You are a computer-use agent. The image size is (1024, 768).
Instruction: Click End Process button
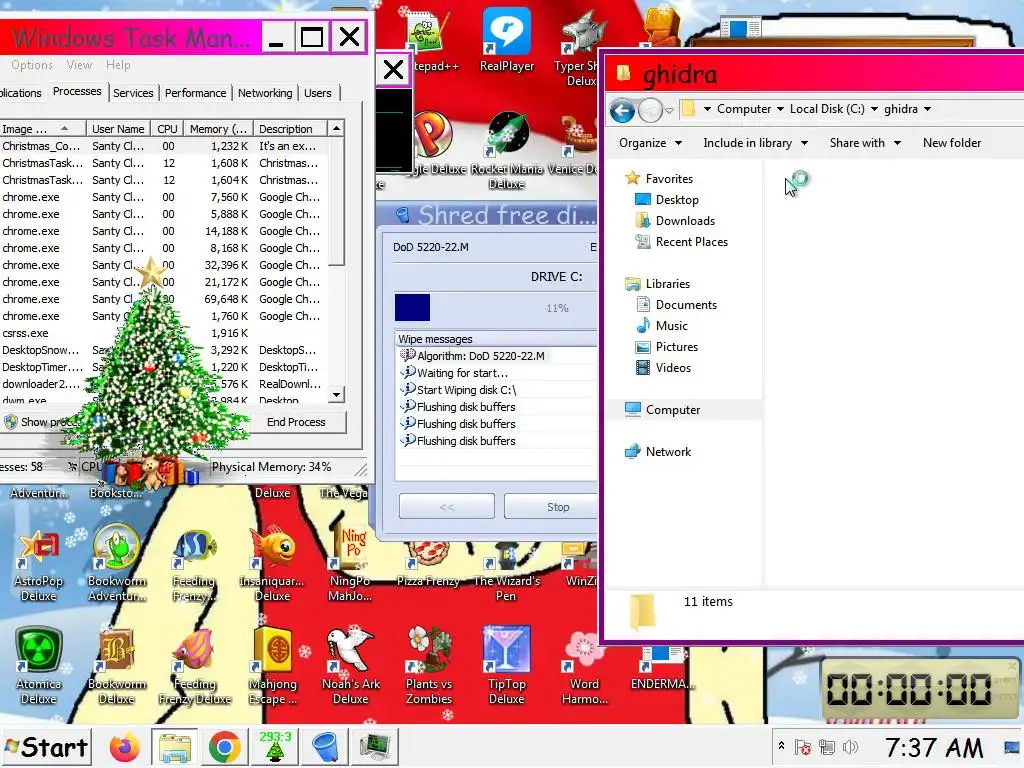pos(296,422)
